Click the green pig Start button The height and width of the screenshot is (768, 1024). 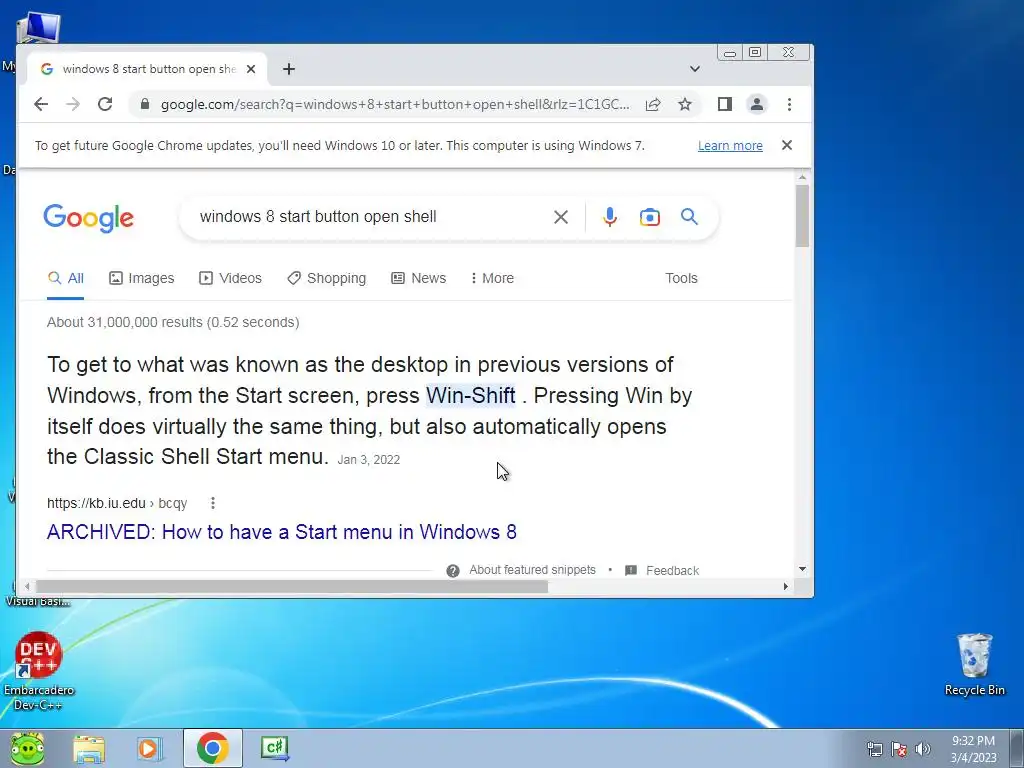tap(27, 748)
